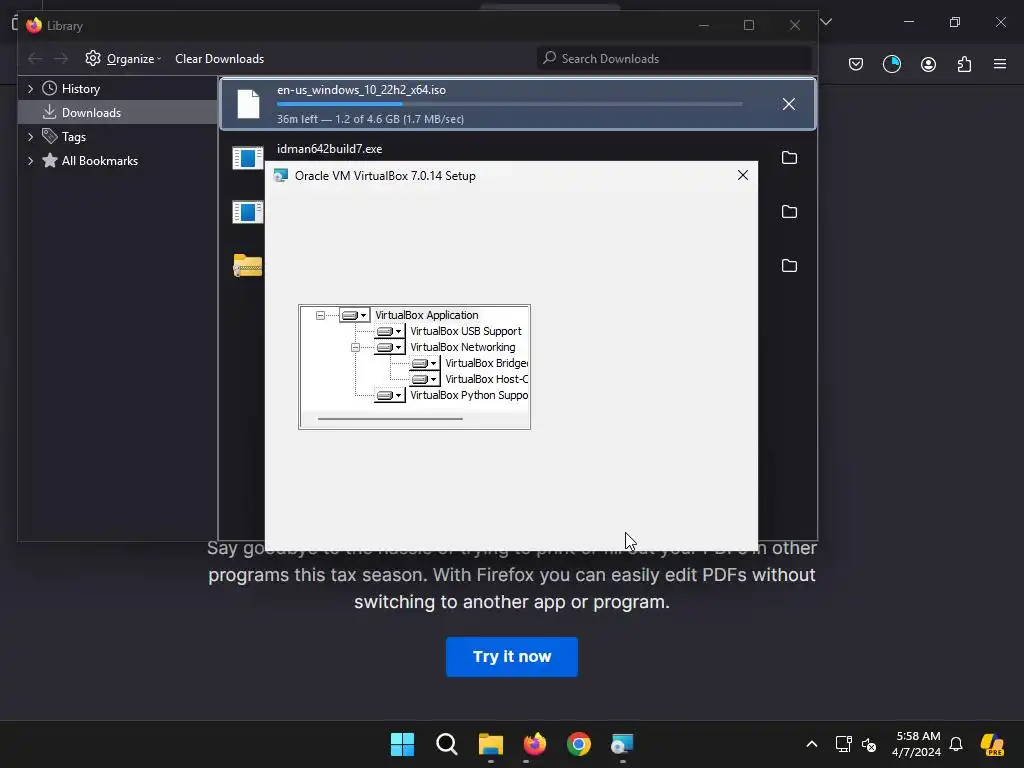
Task: Click the All Bookmarks star icon
Action: 50,160
